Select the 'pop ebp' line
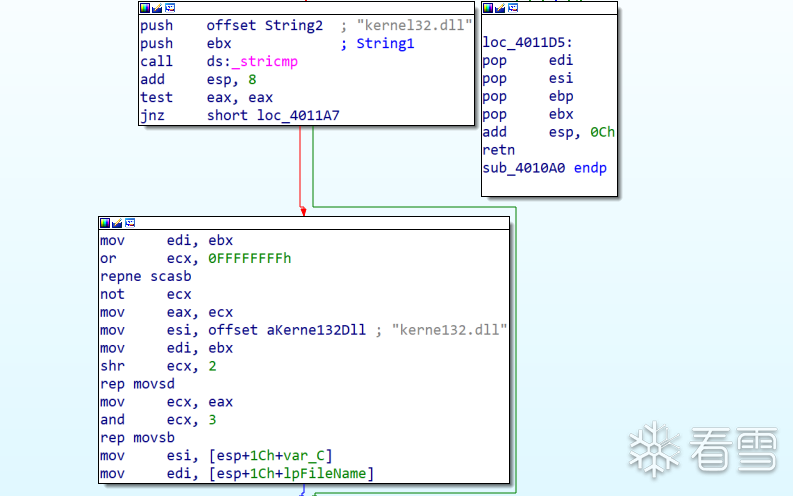The width and height of the screenshot is (793, 496). (x=527, y=97)
